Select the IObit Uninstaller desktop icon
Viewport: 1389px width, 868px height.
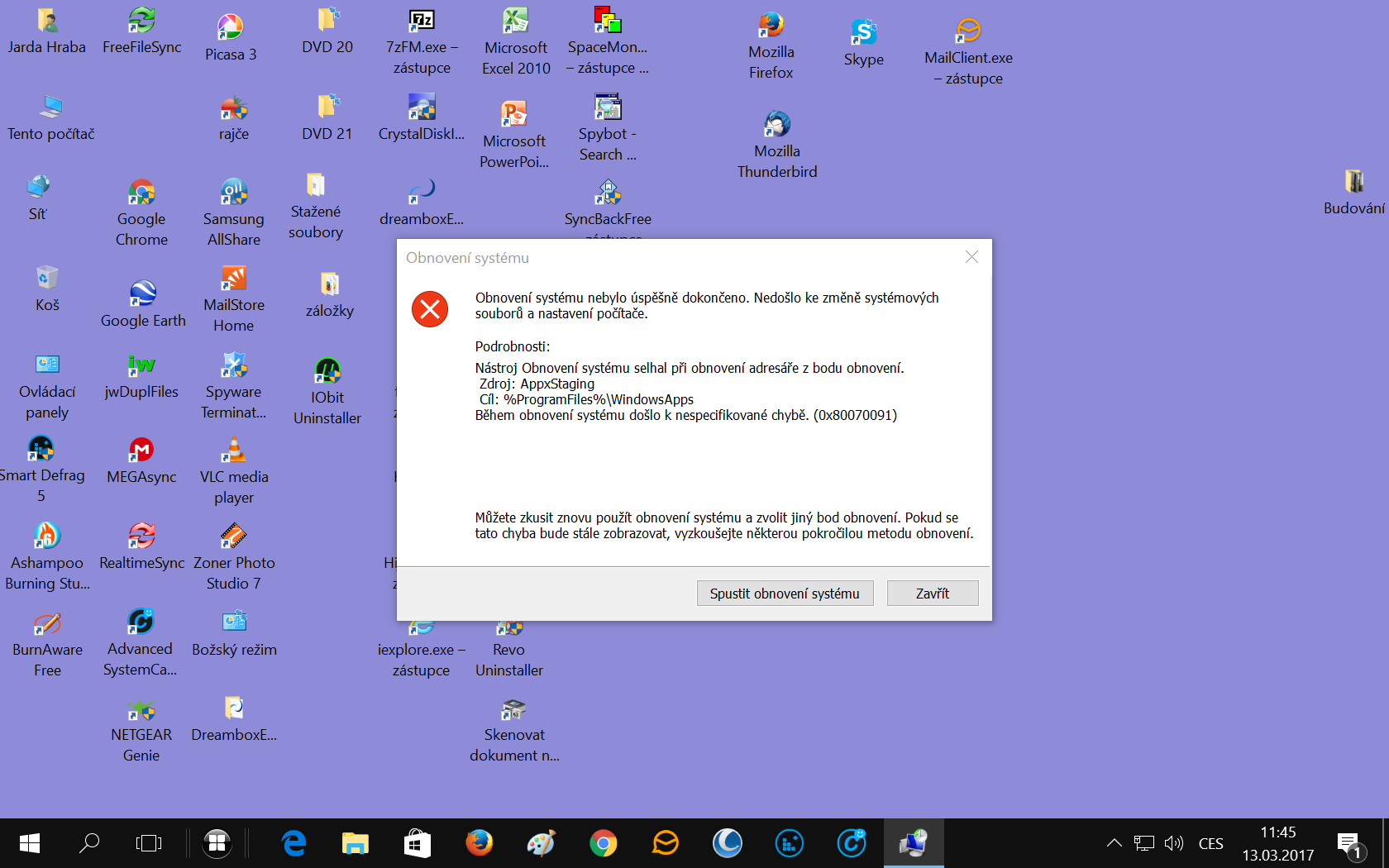click(327, 392)
